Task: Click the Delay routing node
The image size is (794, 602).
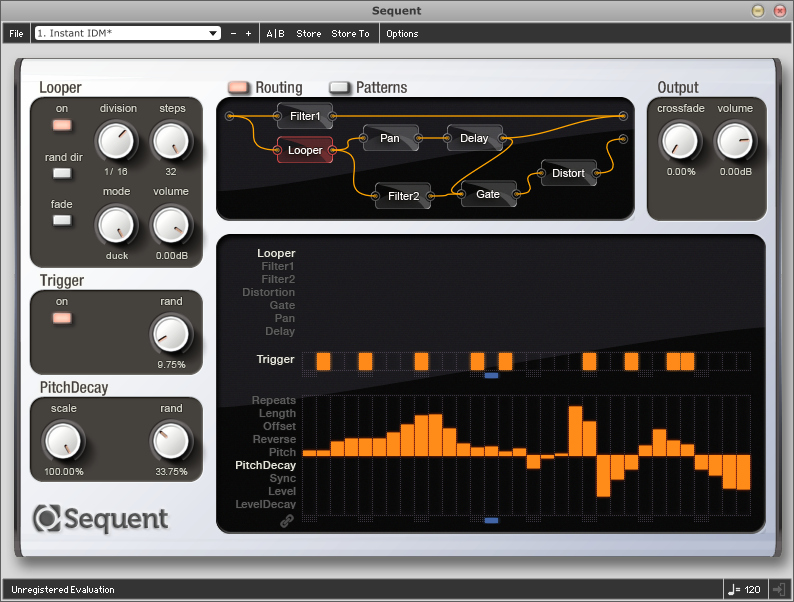Action: tap(474, 138)
